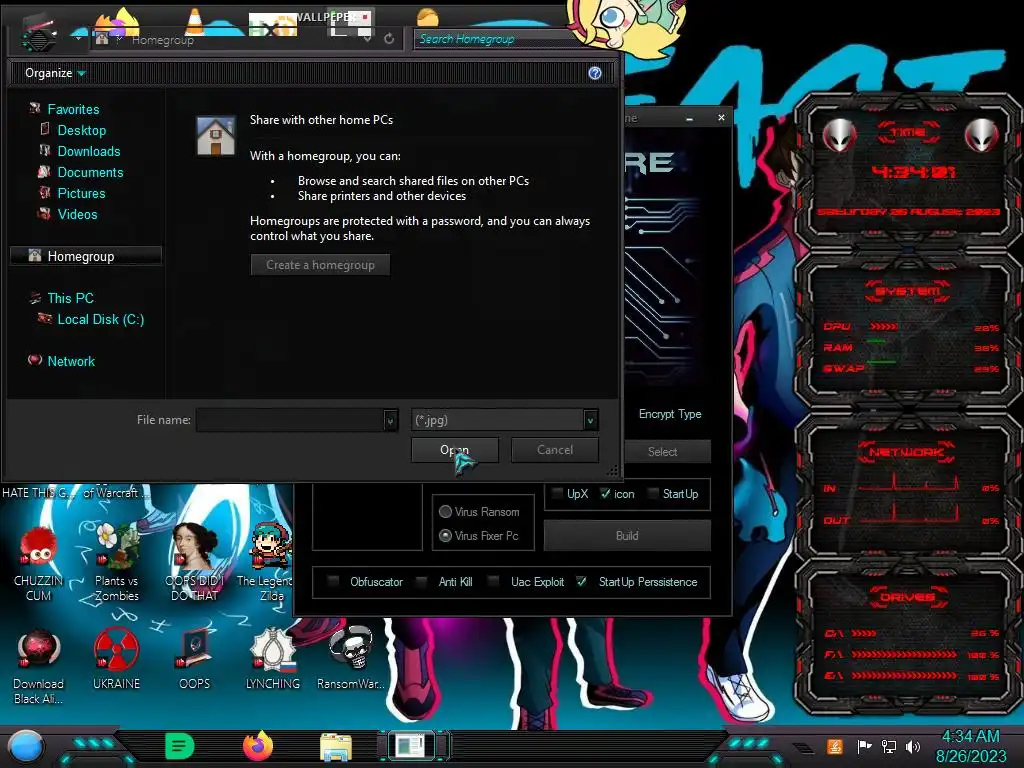Open File Explorer from the taskbar
This screenshot has height=768, width=1024.
coord(336,748)
